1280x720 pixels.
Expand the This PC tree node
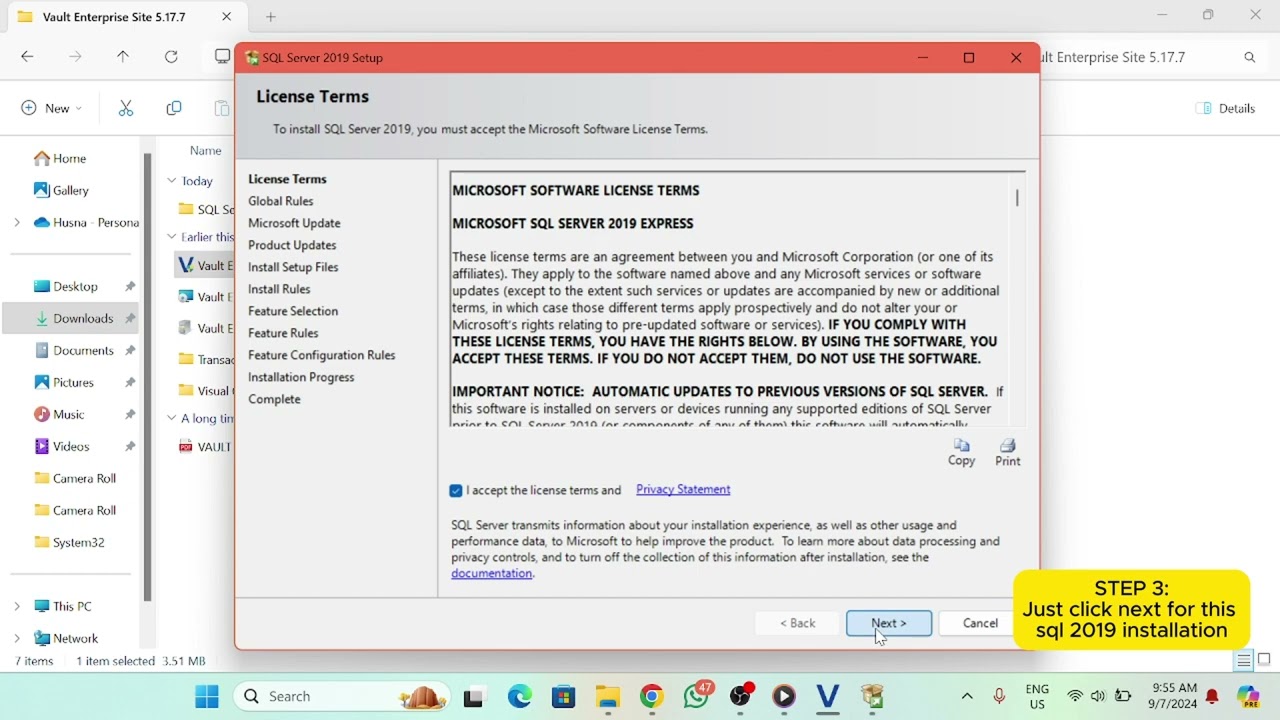[x=17, y=606]
